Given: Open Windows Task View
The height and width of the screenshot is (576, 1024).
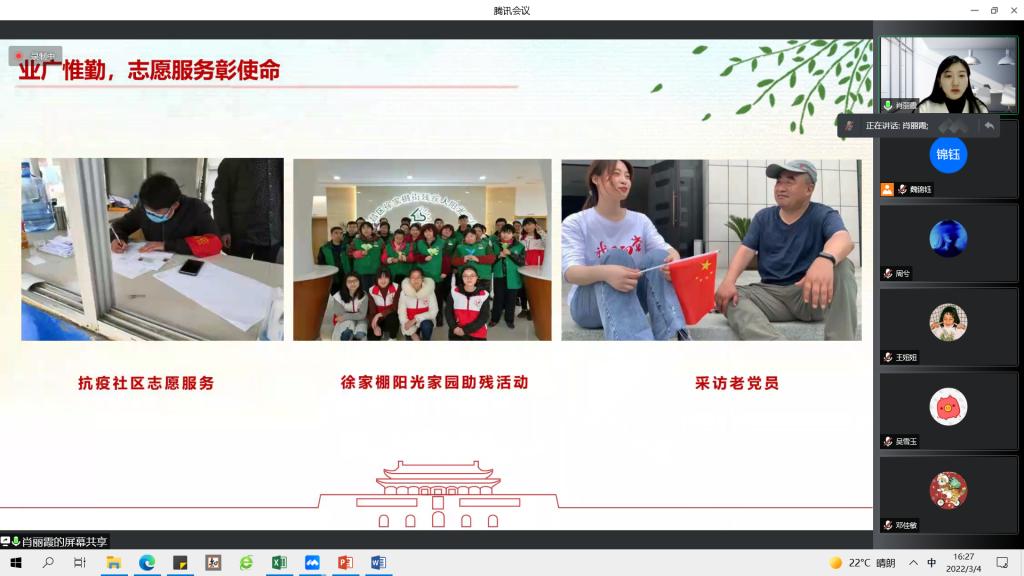Looking at the screenshot, I should click(x=80, y=563).
